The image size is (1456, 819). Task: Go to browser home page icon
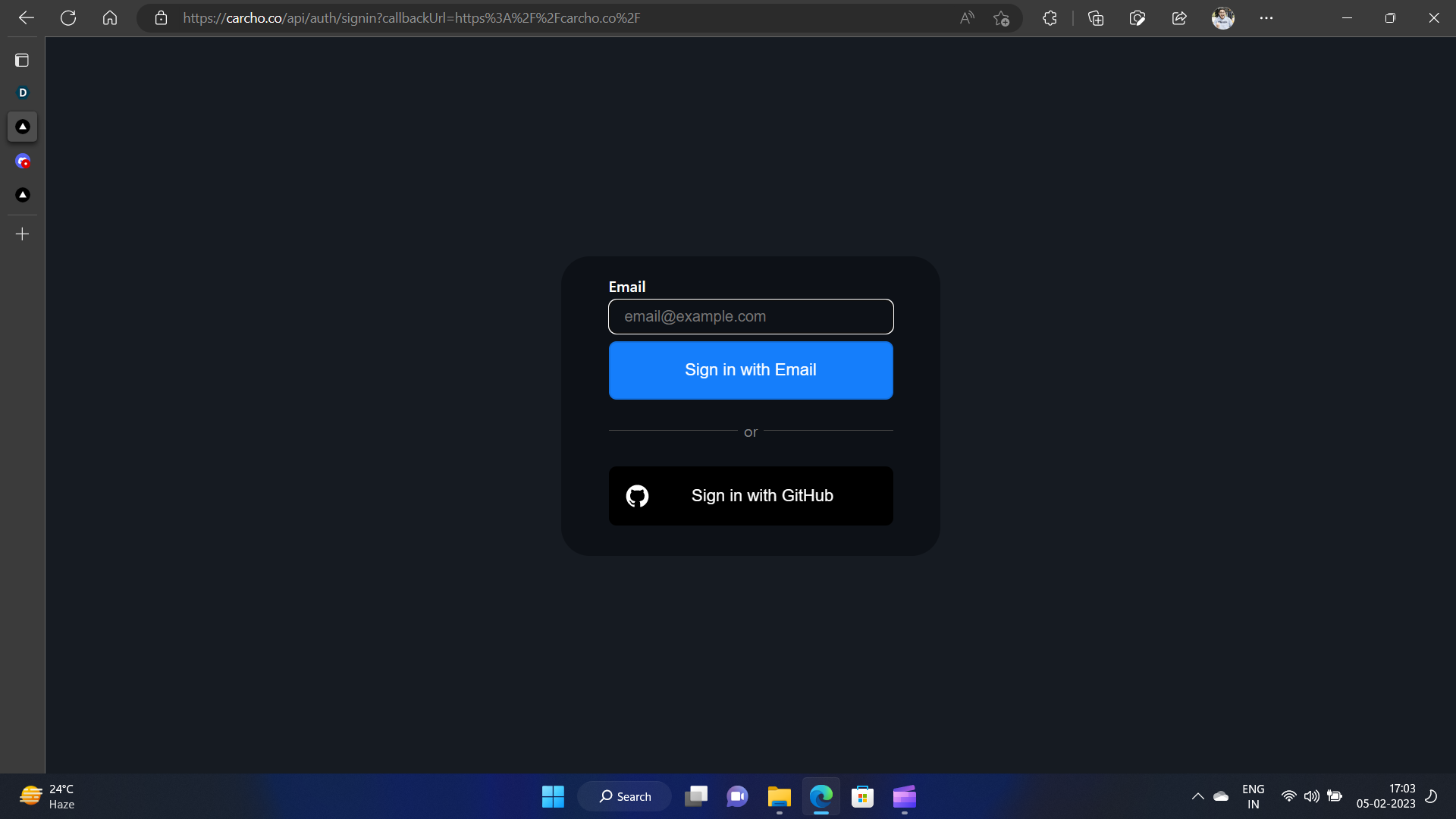click(x=110, y=18)
